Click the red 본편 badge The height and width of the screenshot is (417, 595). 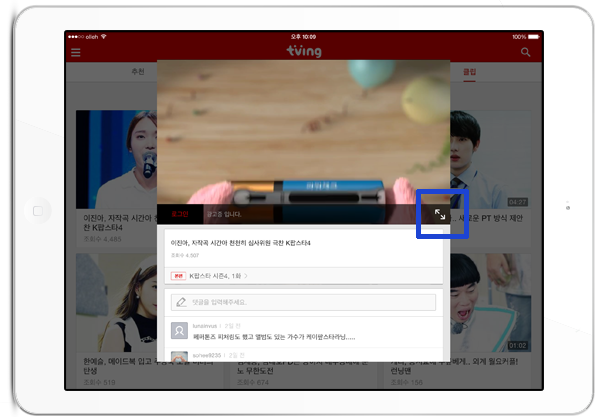click(x=178, y=276)
